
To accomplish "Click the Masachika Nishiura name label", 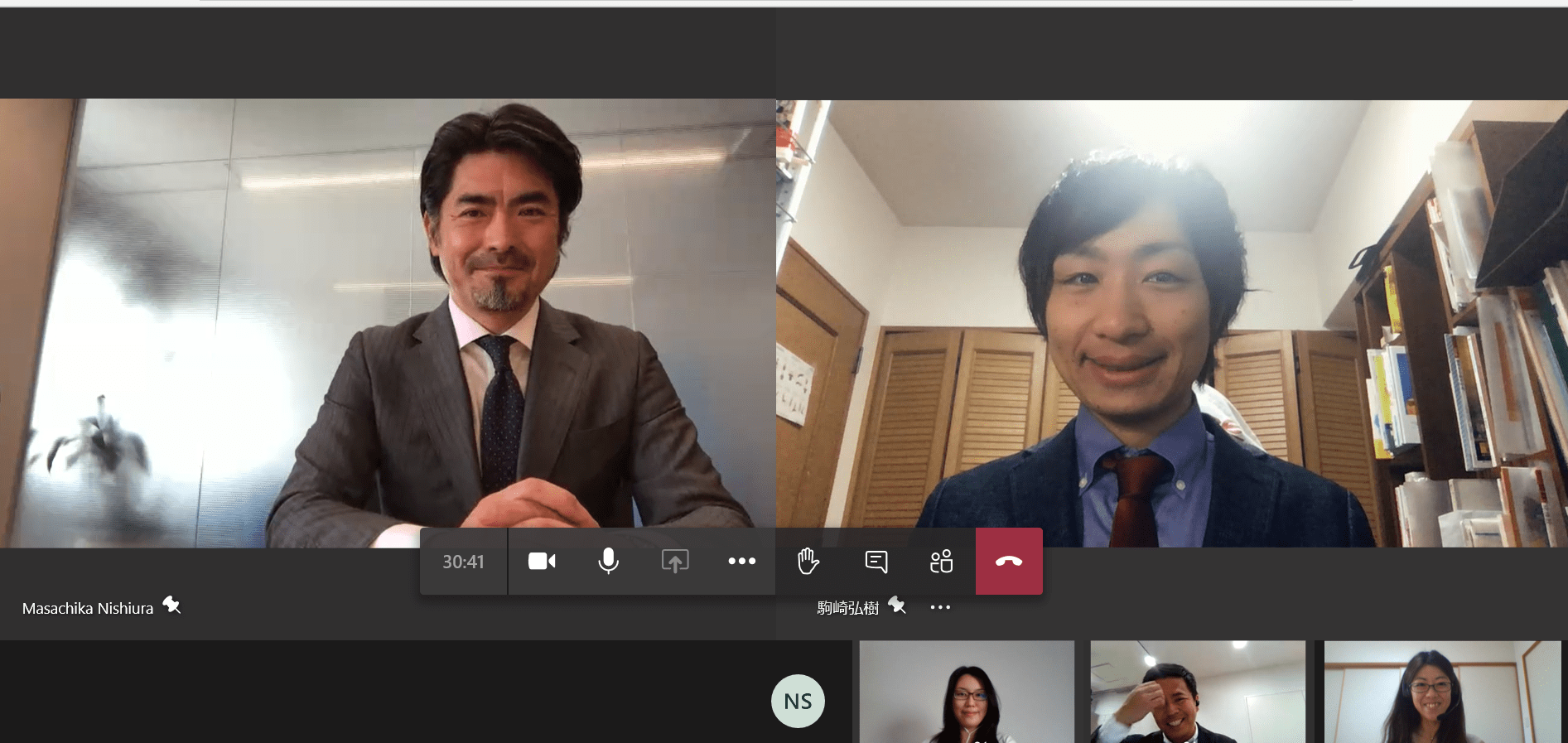I will click(x=88, y=608).
